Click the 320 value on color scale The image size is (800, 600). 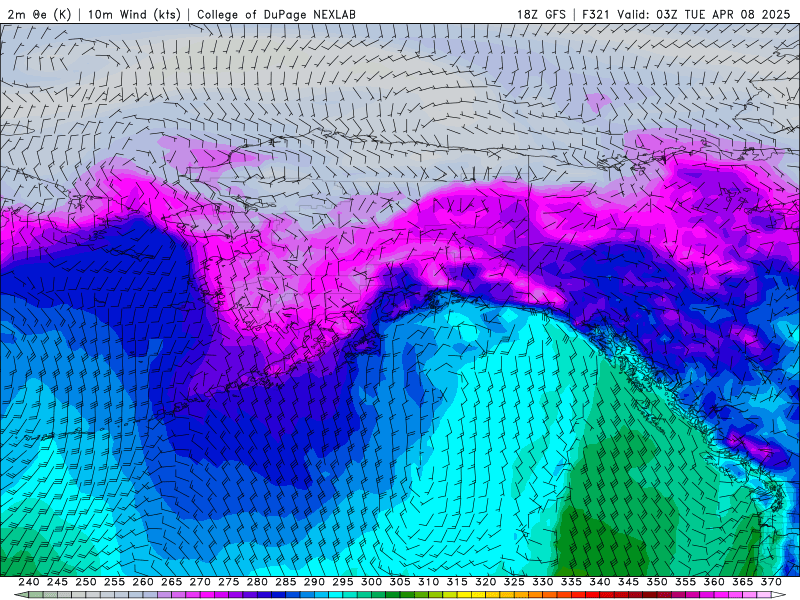[x=486, y=582]
